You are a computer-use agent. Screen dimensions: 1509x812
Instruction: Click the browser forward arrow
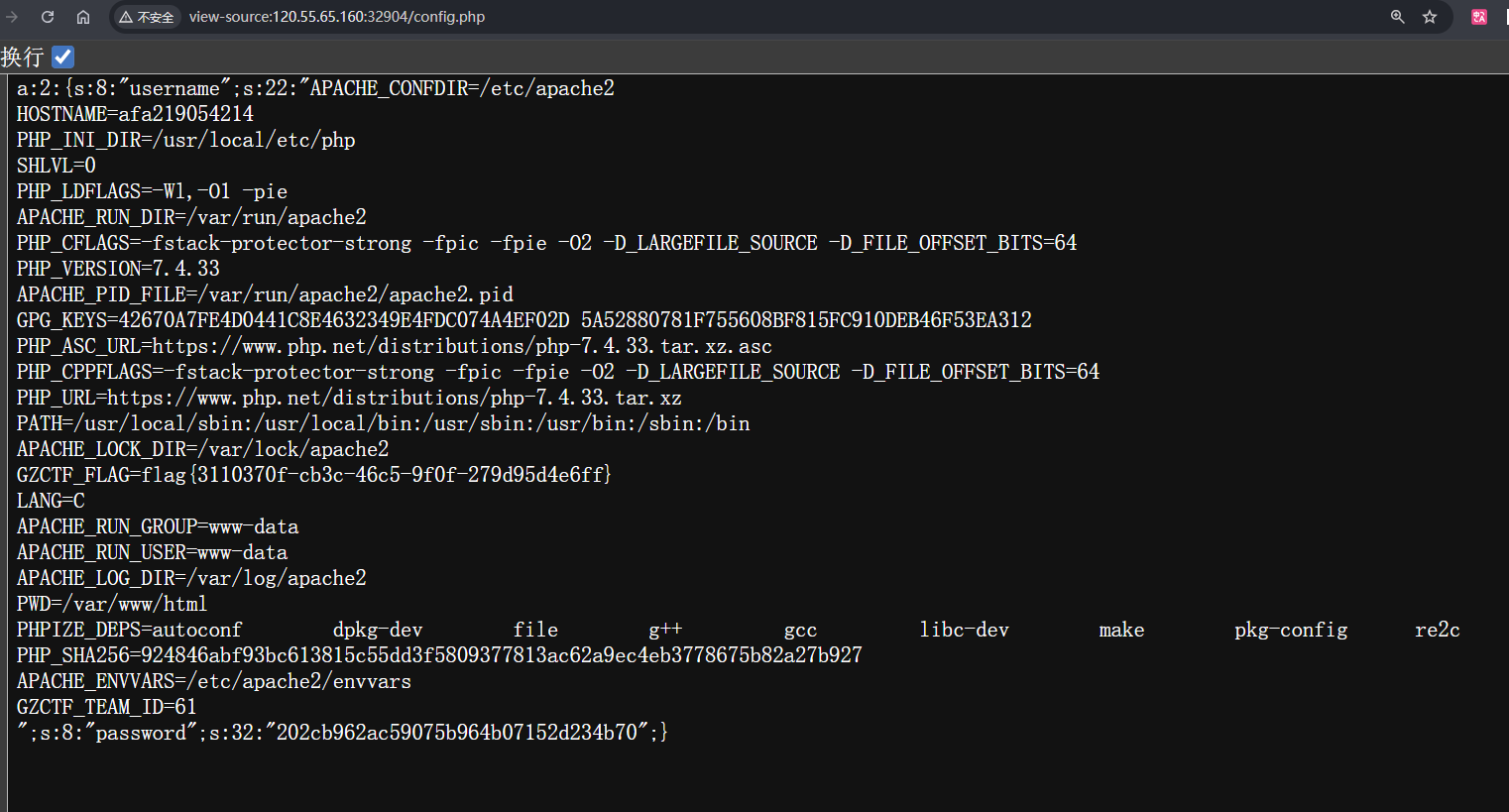pos(12,17)
